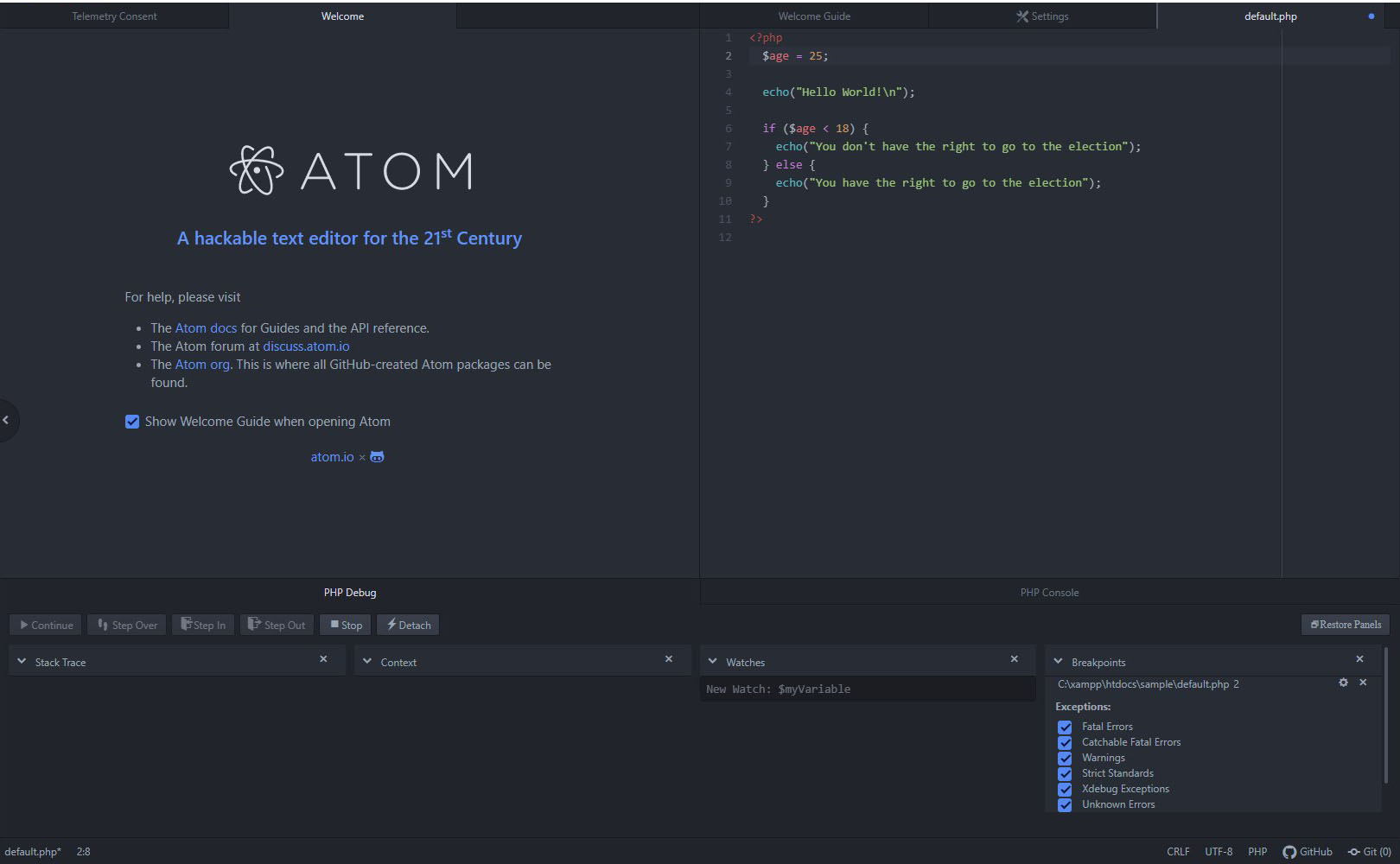Switch to Telemetry Consent tab
The image size is (1400, 864).
tap(114, 16)
